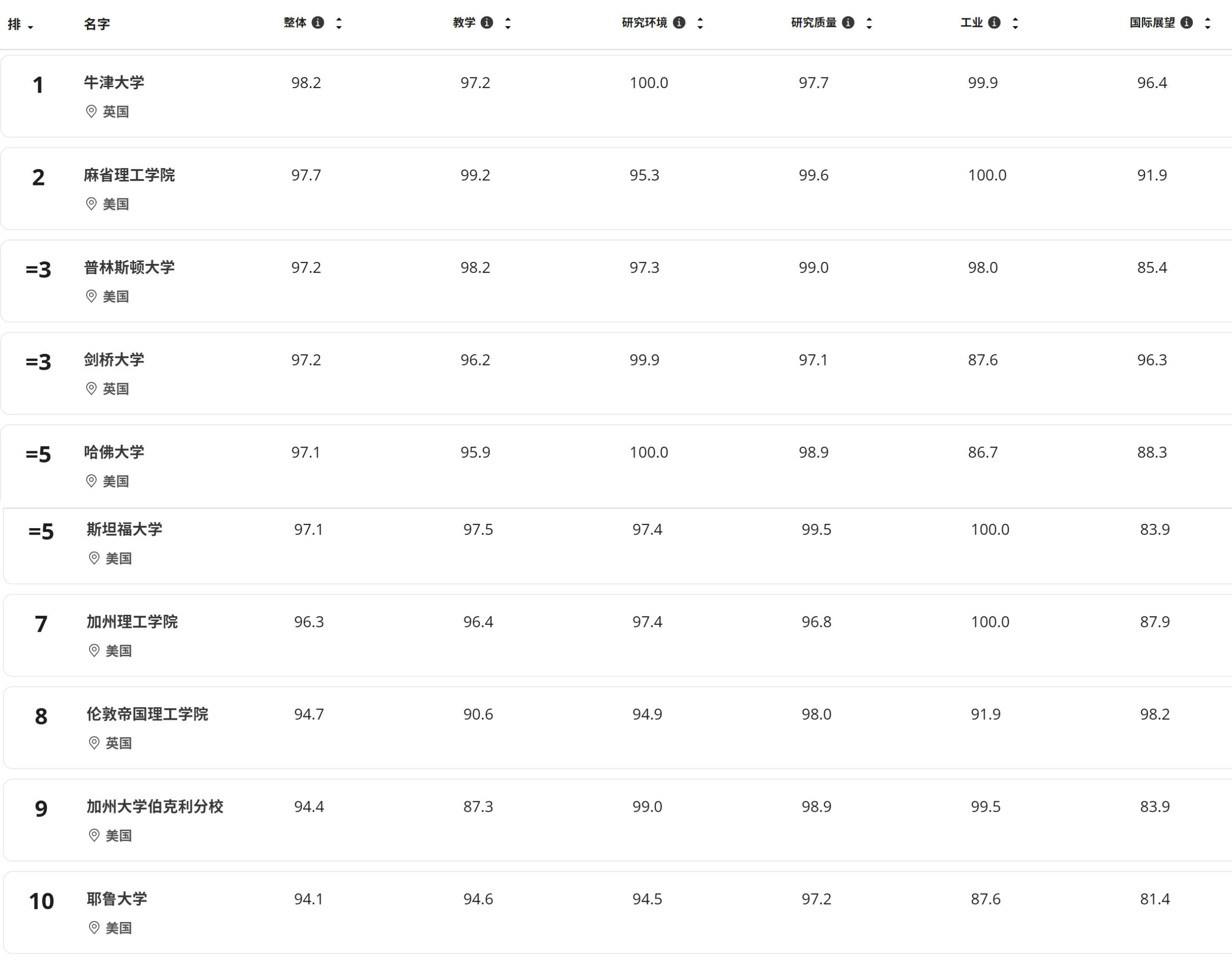Toggle sort arrows for 研究质量 column
The image size is (1232, 962).
point(869,23)
